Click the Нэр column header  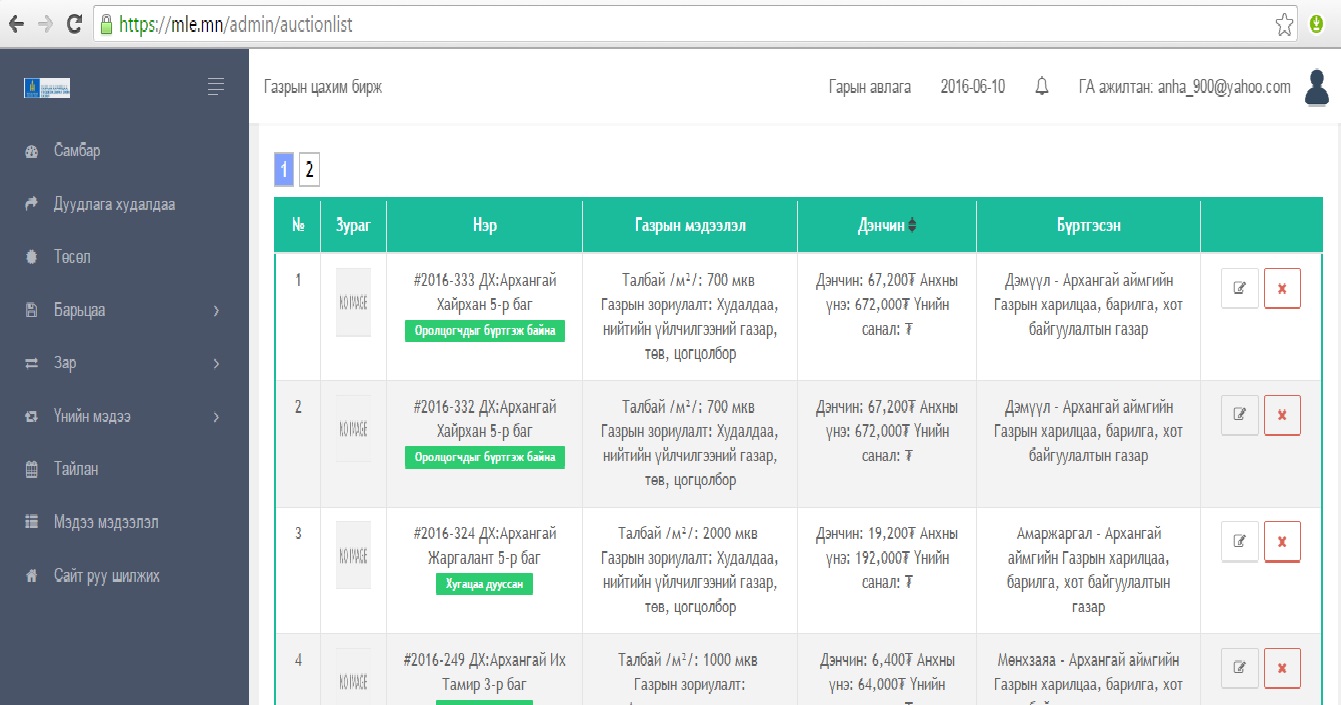click(x=484, y=226)
